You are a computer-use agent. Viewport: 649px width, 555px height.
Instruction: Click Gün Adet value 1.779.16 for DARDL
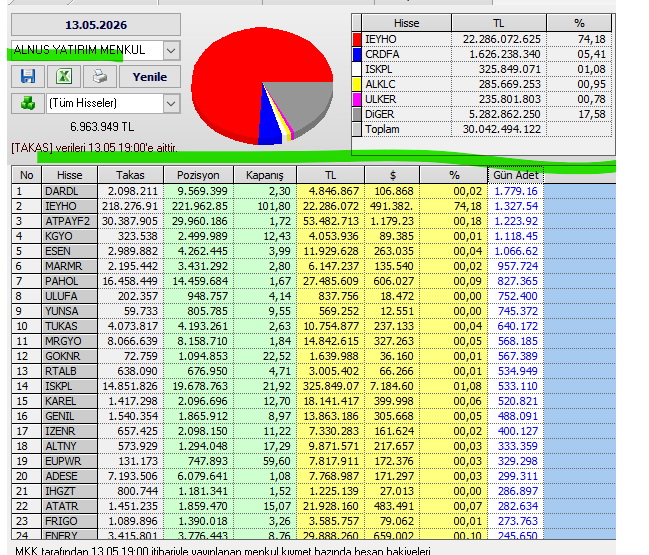[516, 191]
